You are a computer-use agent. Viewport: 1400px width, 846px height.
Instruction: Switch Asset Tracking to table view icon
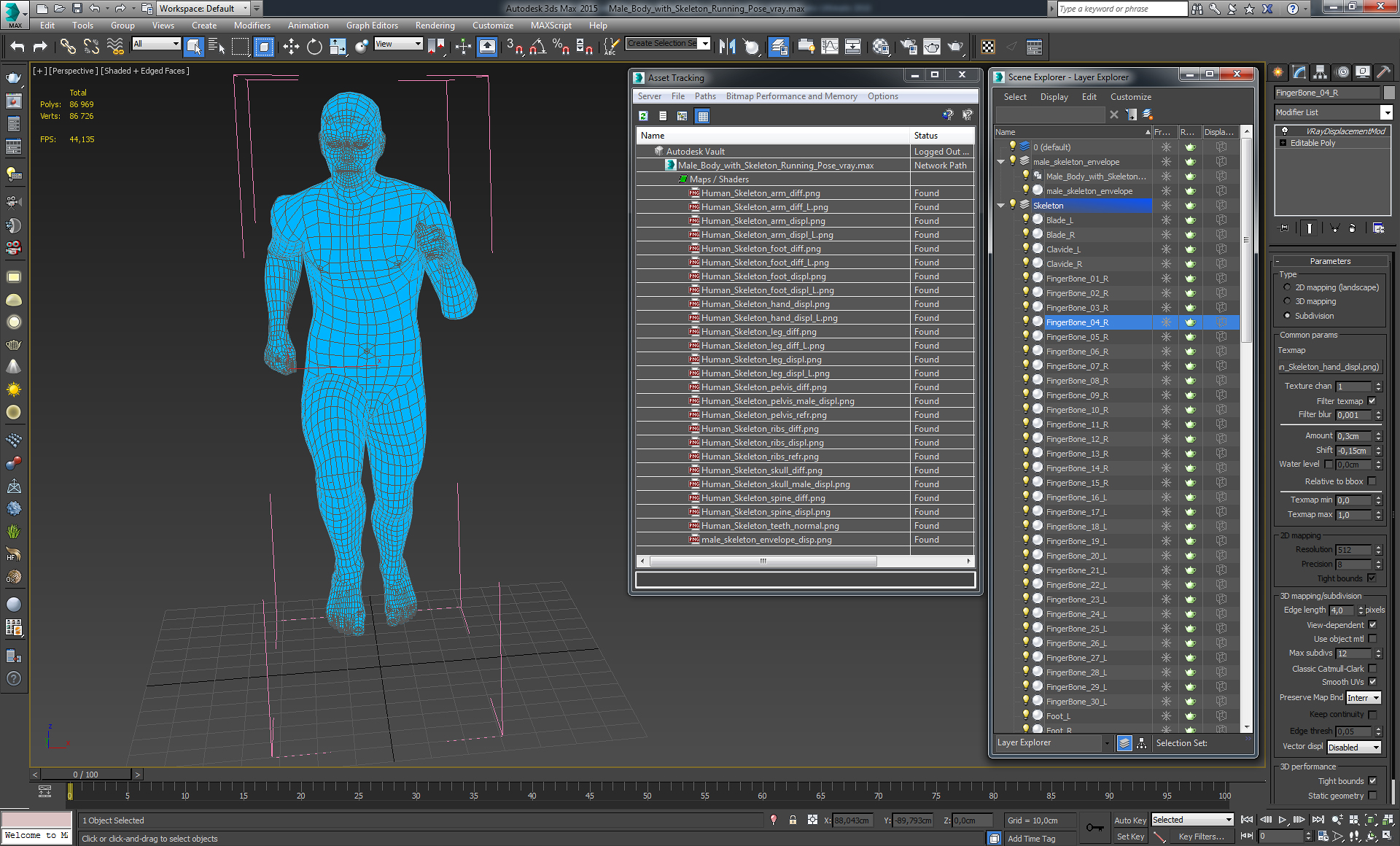(702, 116)
